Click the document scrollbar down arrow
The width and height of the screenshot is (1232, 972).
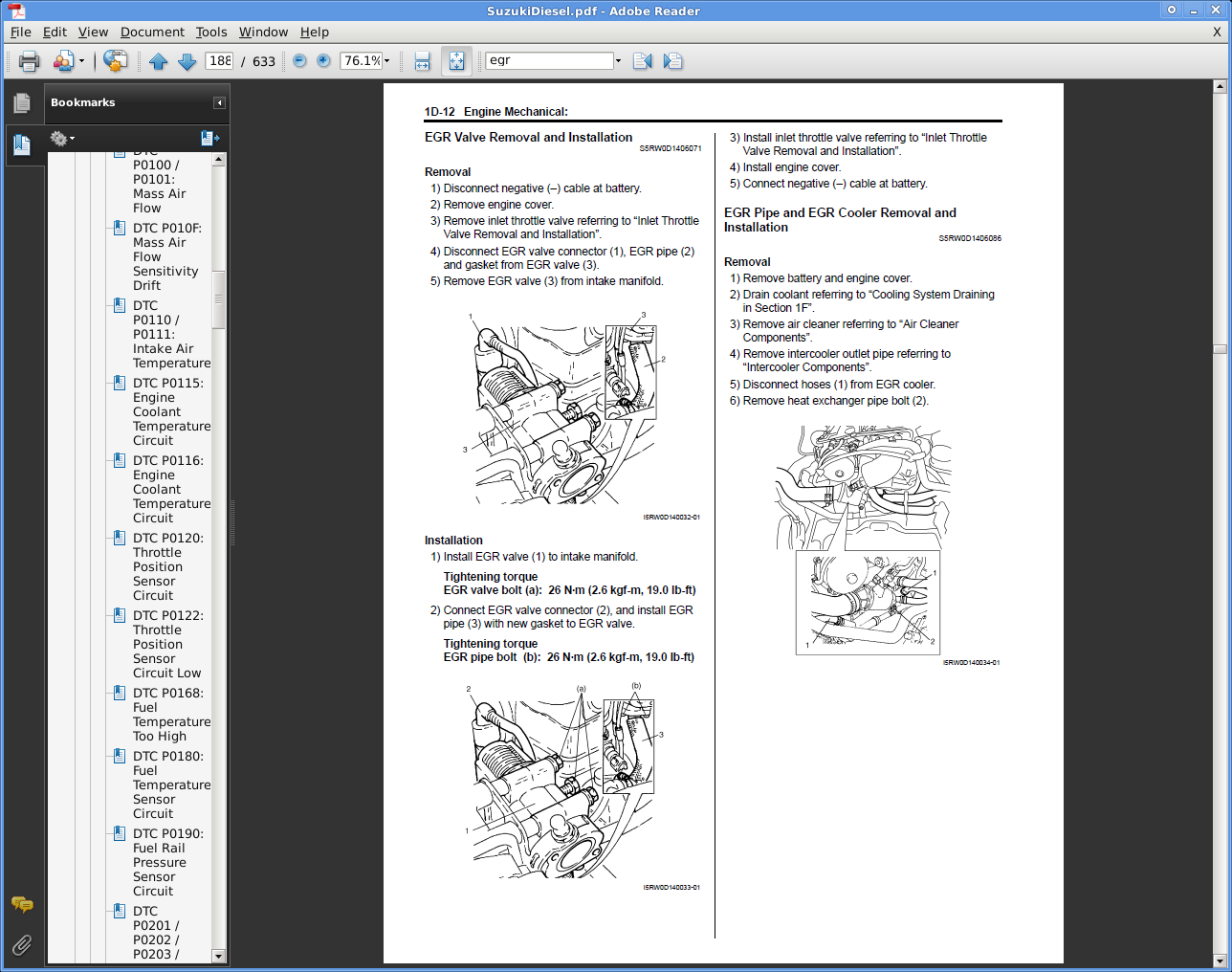pos(1220,961)
